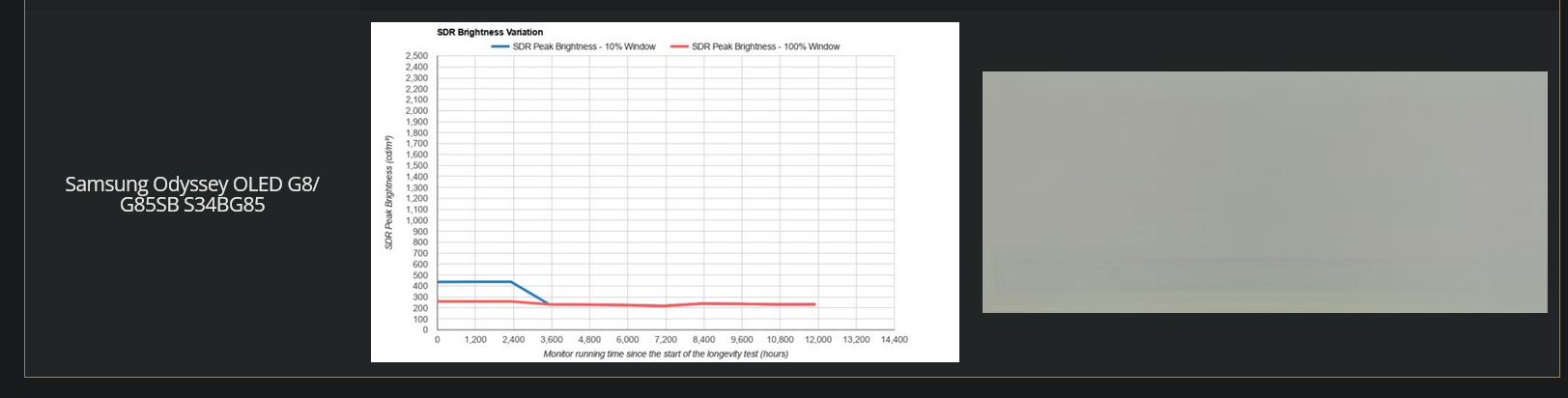Click the x-axis label about monitor running time
The image size is (1568, 398).
(666, 354)
